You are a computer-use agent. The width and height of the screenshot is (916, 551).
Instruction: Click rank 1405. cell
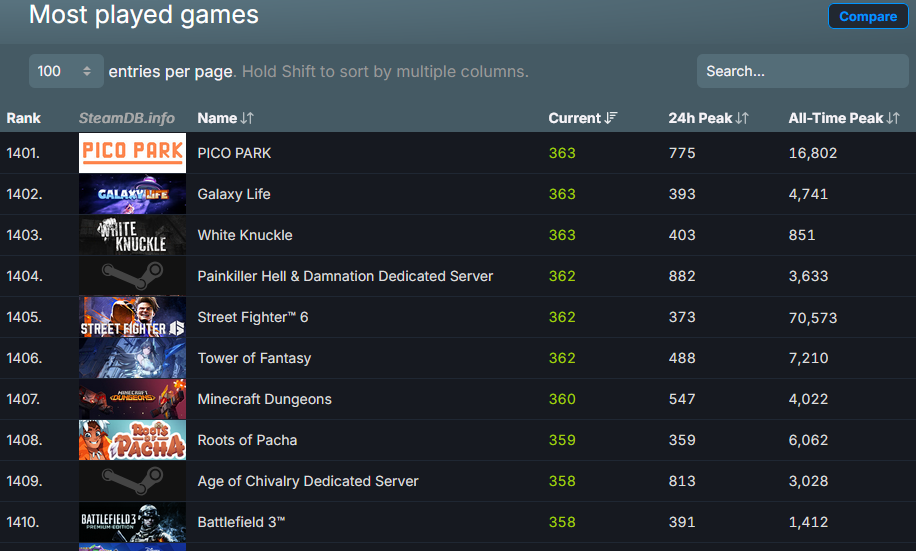pyautogui.click(x=24, y=317)
